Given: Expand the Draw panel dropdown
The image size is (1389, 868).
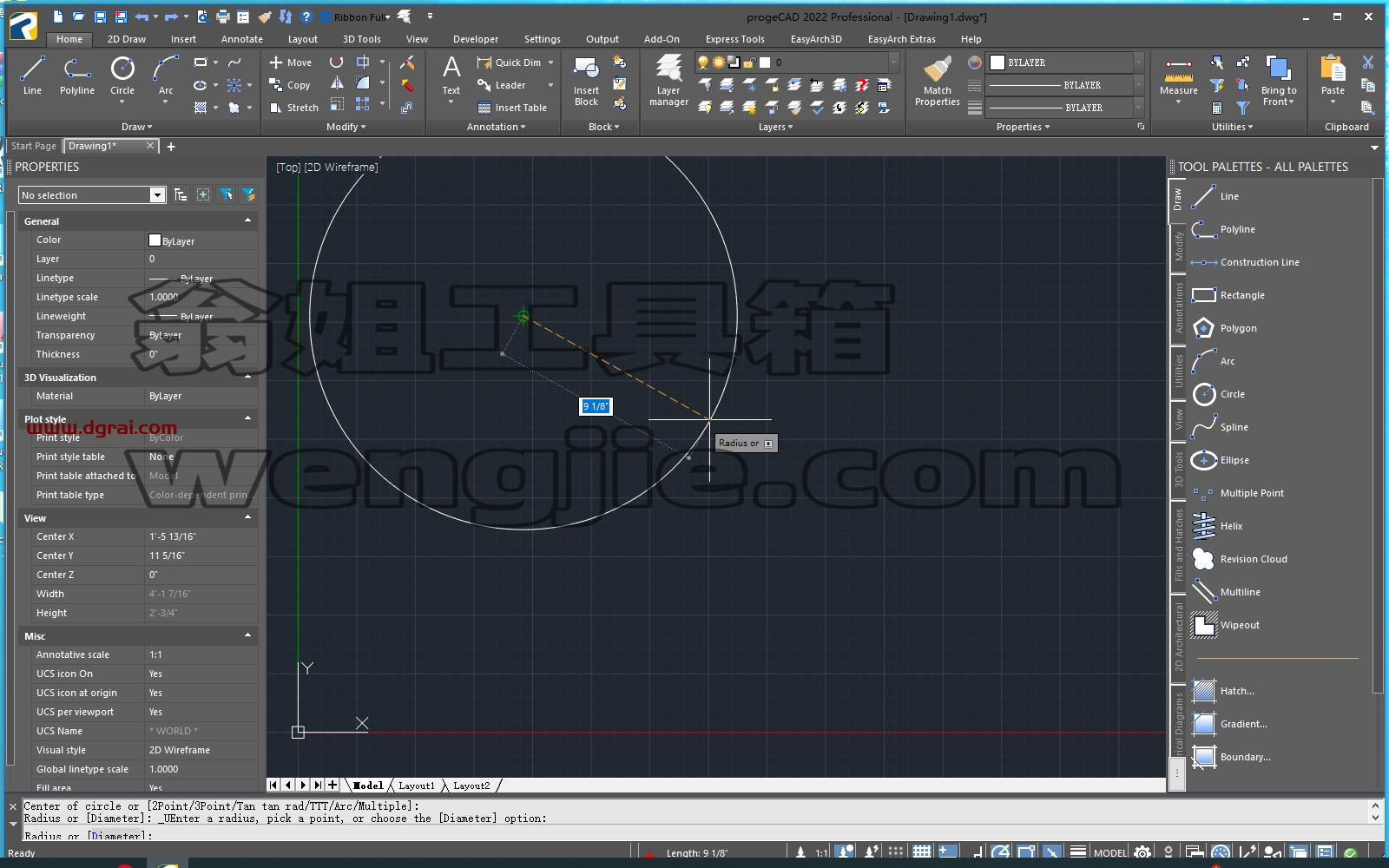Looking at the screenshot, I should click(x=137, y=127).
